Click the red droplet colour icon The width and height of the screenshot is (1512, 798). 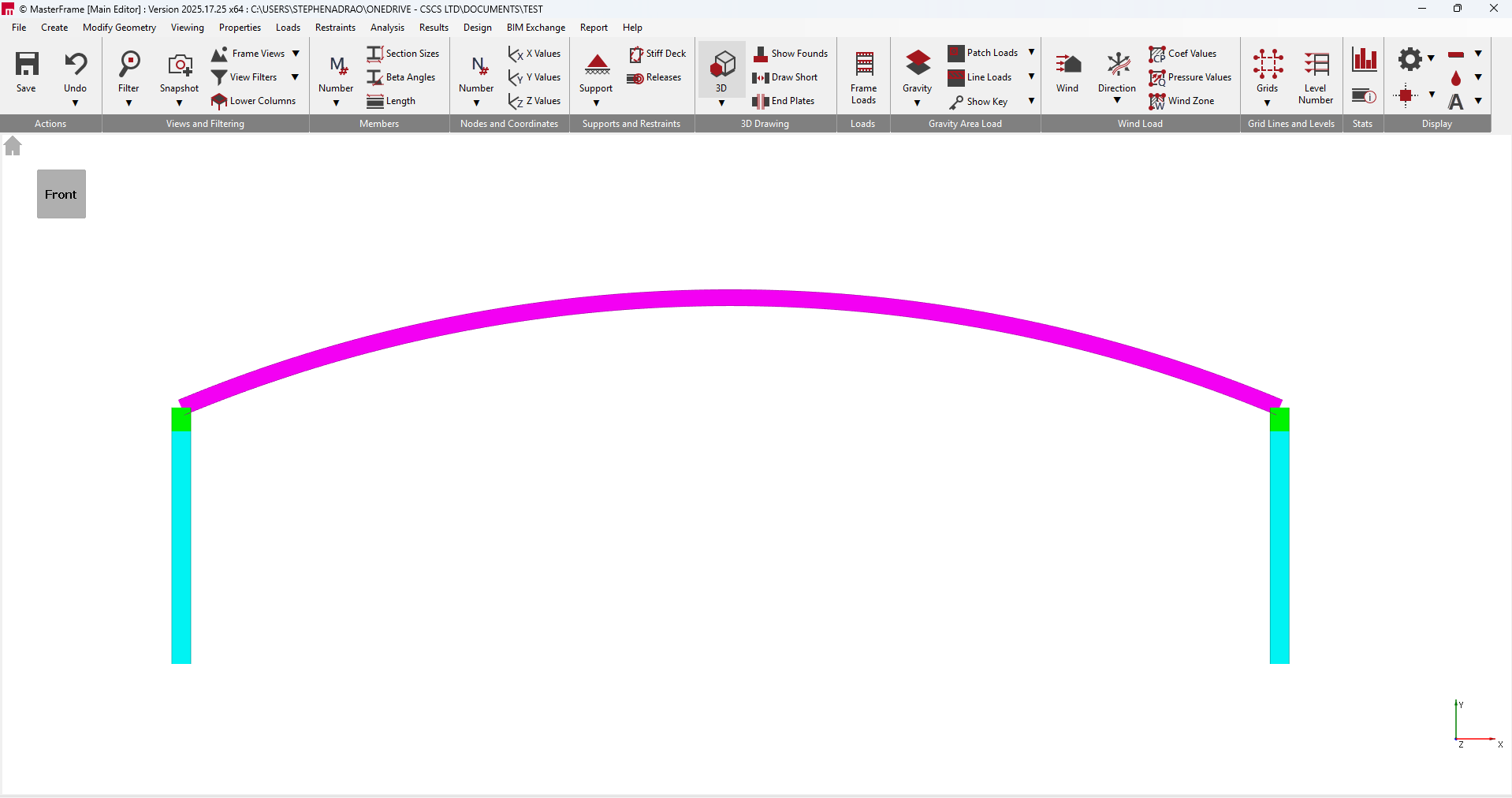click(1456, 78)
